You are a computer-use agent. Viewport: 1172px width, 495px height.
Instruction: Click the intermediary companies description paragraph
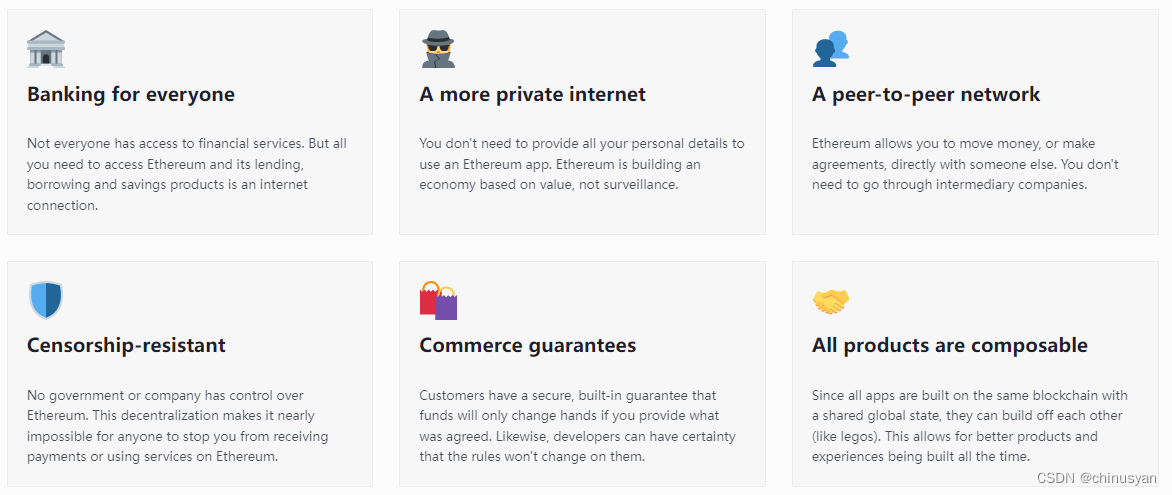965,164
